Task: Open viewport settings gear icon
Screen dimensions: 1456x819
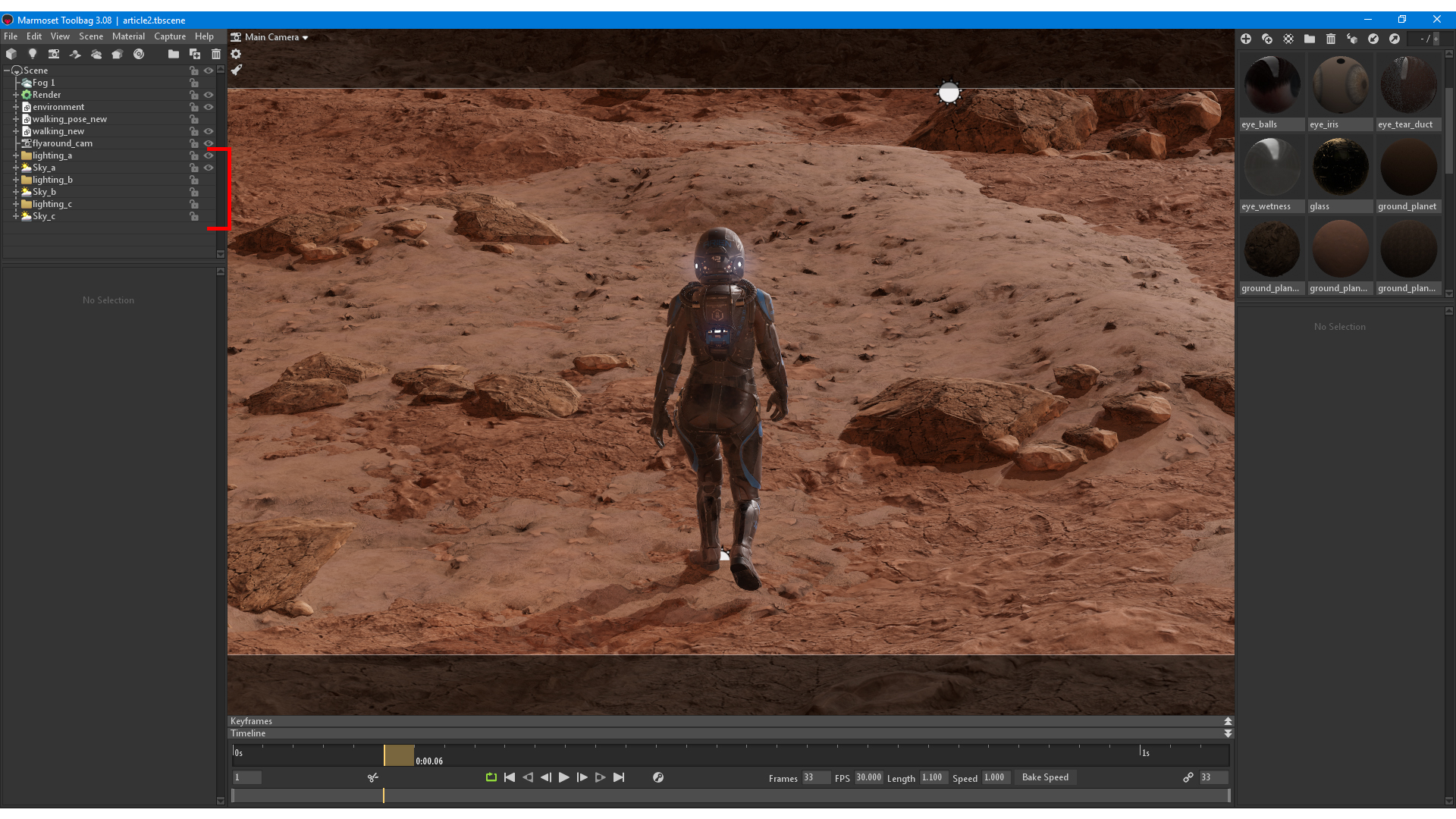Action: pyautogui.click(x=236, y=54)
